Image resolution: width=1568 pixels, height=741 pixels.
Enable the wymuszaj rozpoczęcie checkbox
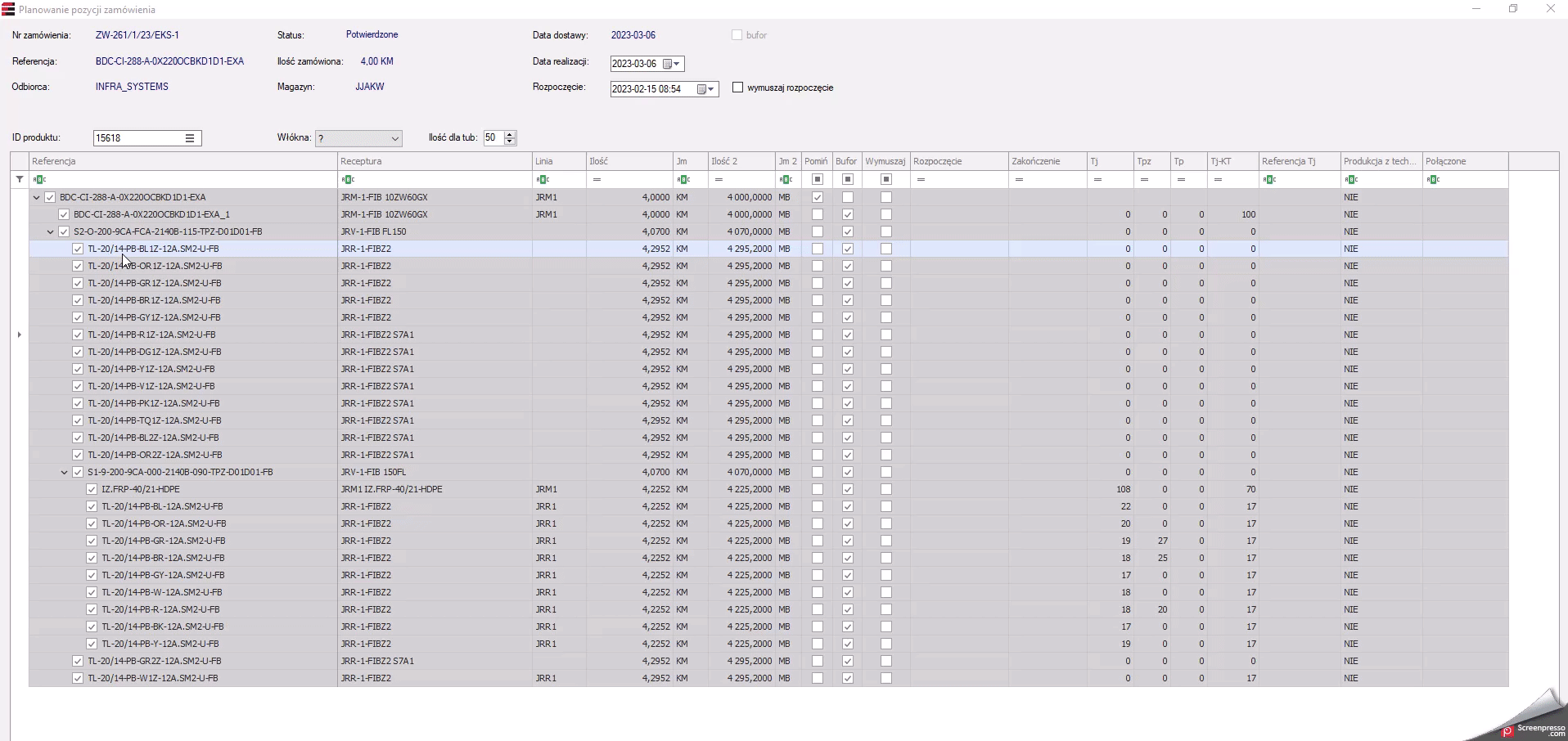pyautogui.click(x=737, y=88)
